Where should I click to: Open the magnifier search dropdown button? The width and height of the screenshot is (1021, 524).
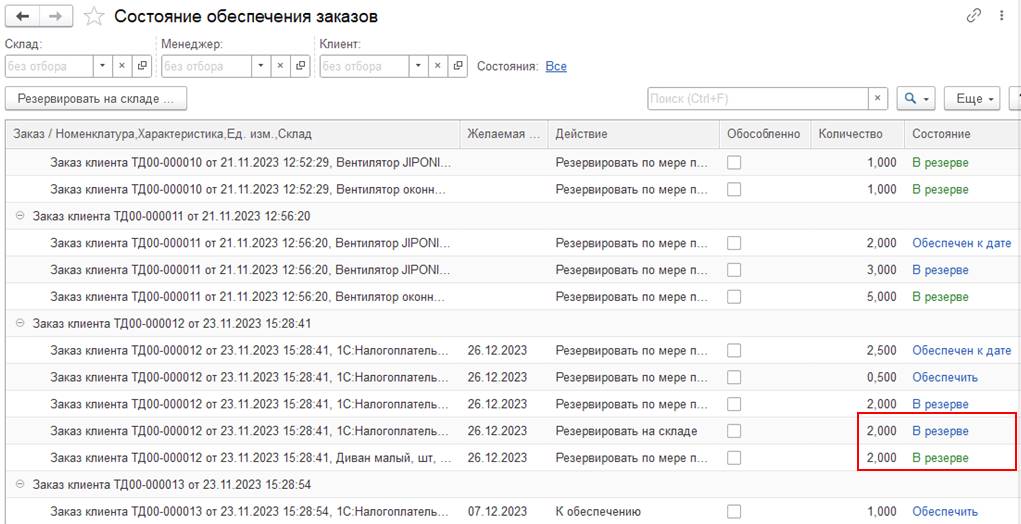(x=916, y=98)
